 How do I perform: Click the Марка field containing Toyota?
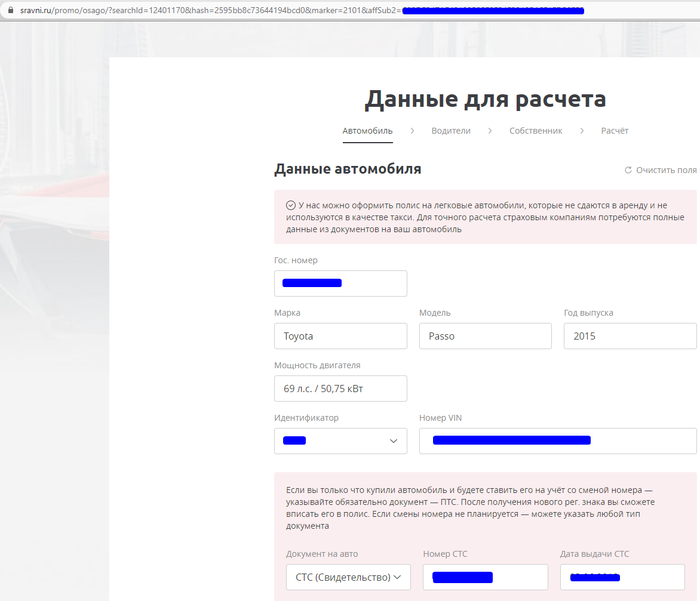coord(340,336)
